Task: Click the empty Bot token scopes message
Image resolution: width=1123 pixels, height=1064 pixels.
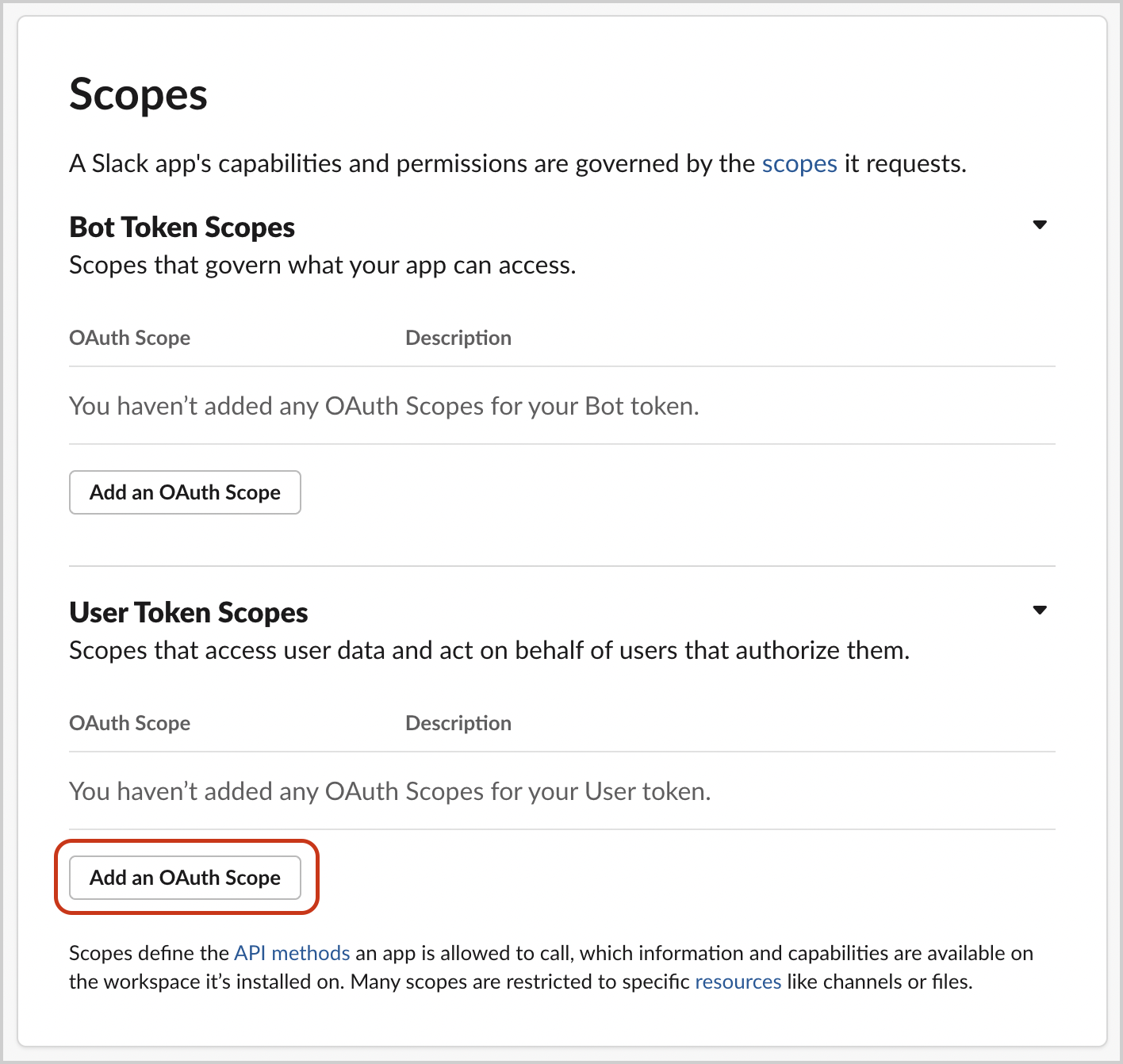Action: tap(384, 406)
